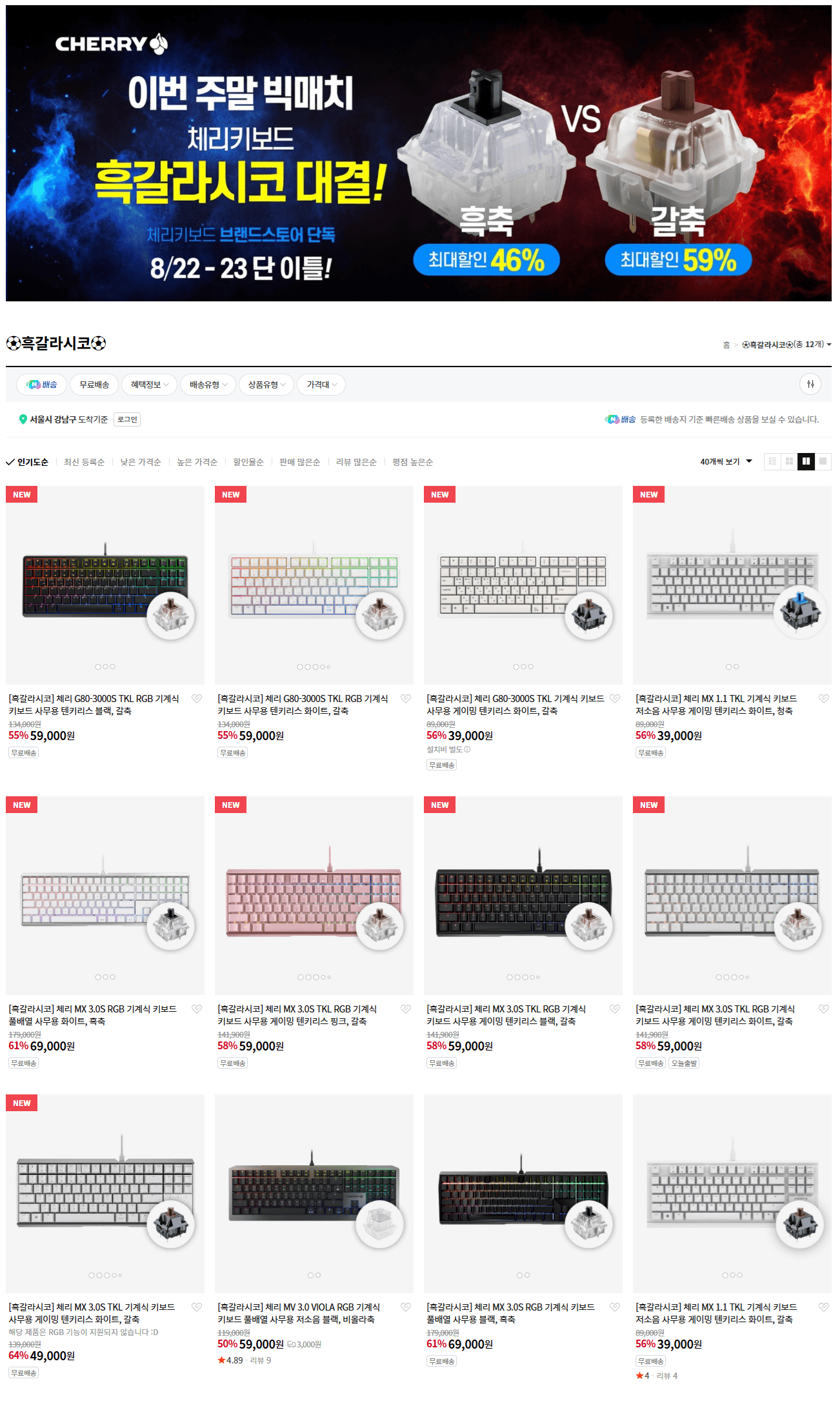This screenshot has width=840, height=1408.
Task: Sort by 낮은 가격순
Action: [x=141, y=462]
